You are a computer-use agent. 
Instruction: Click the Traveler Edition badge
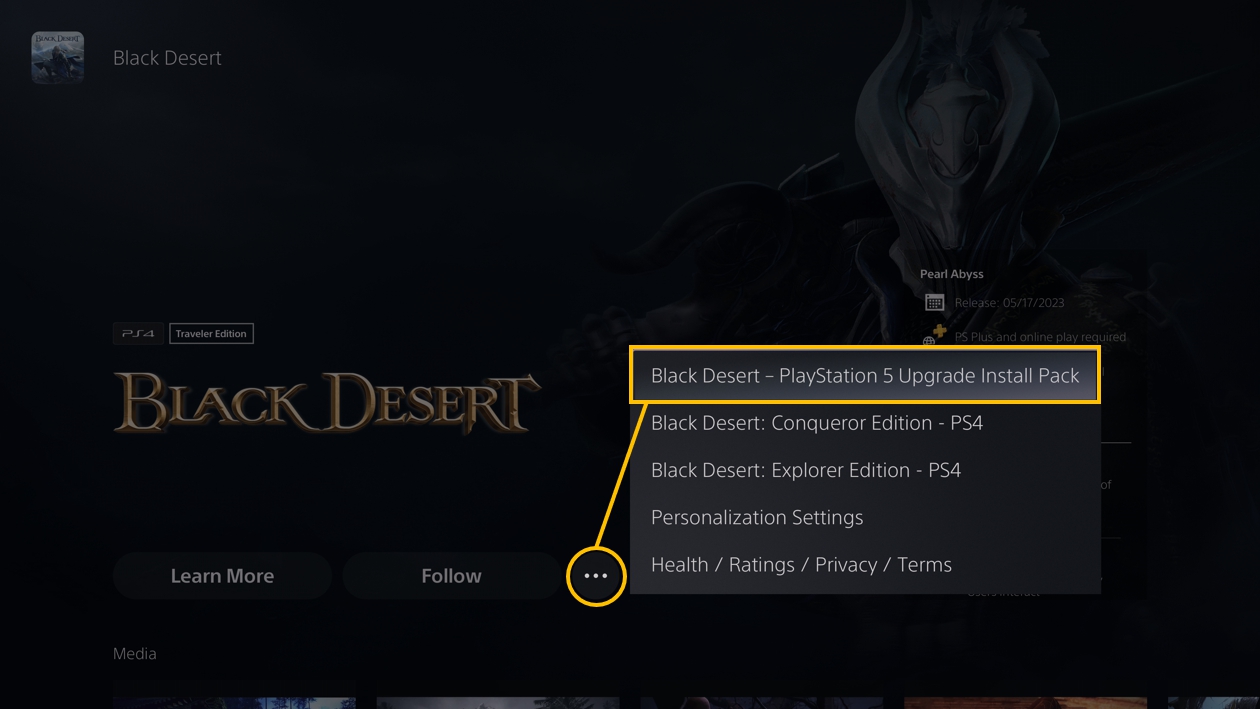coord(211,334)
